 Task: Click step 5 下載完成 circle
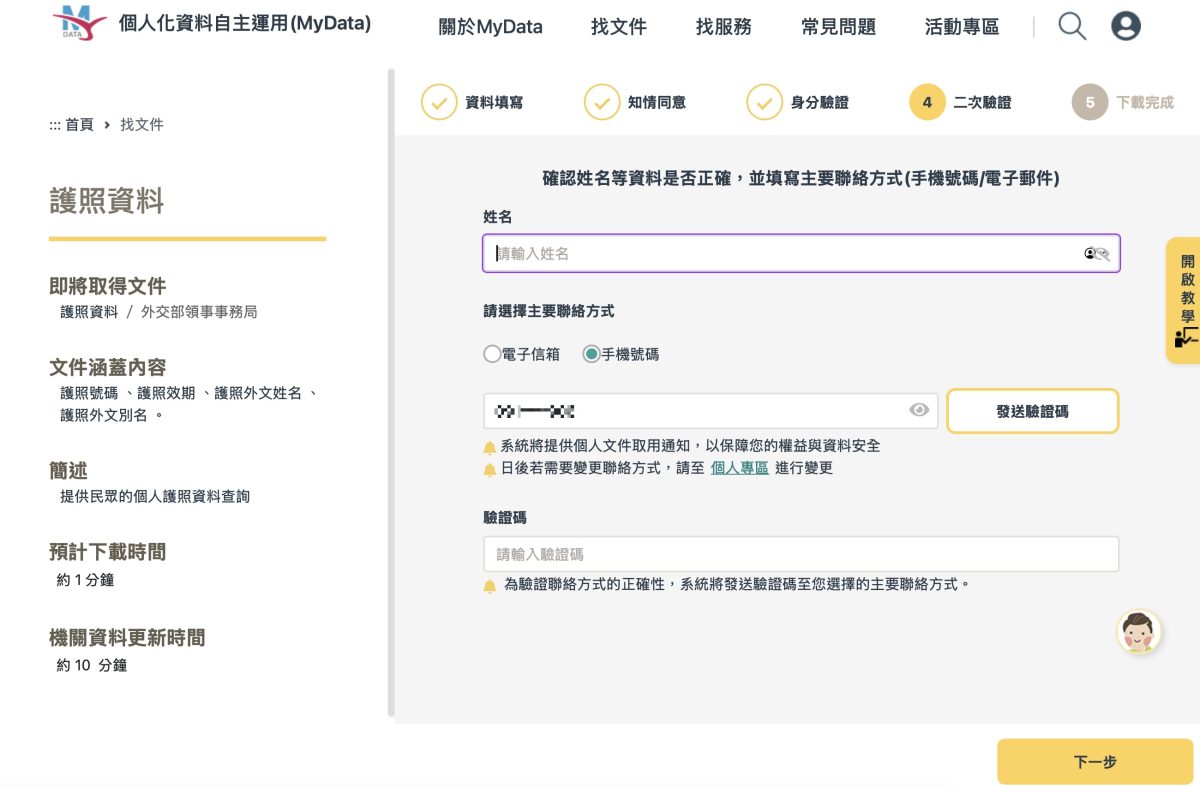1090,102
